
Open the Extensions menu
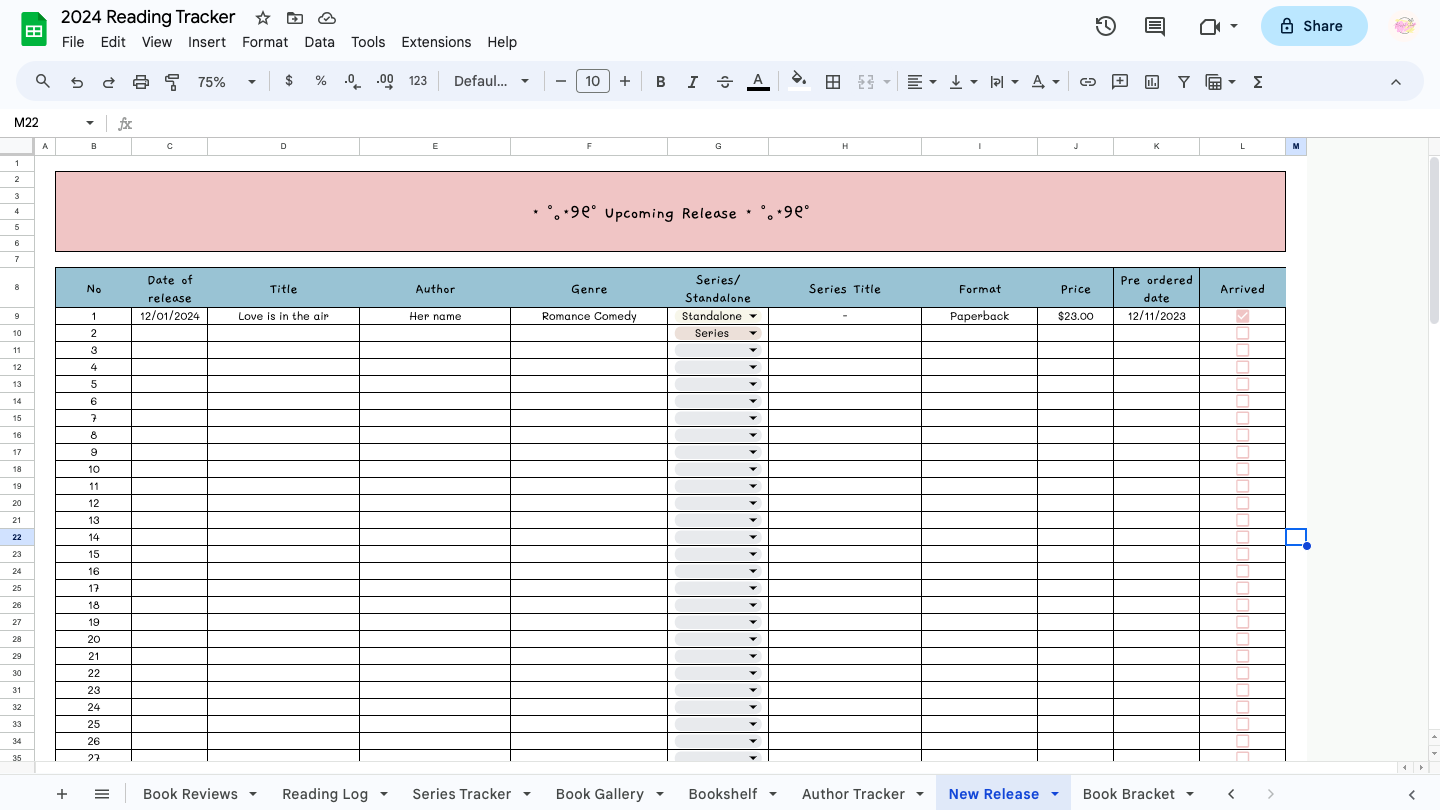(436, 42)
